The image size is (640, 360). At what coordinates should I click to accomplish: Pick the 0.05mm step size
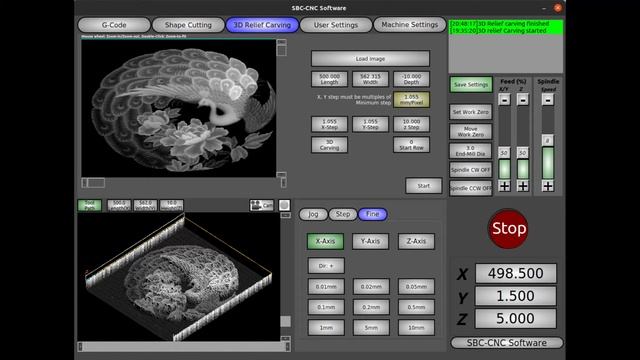pyautogui.click(x=416, y=287)
